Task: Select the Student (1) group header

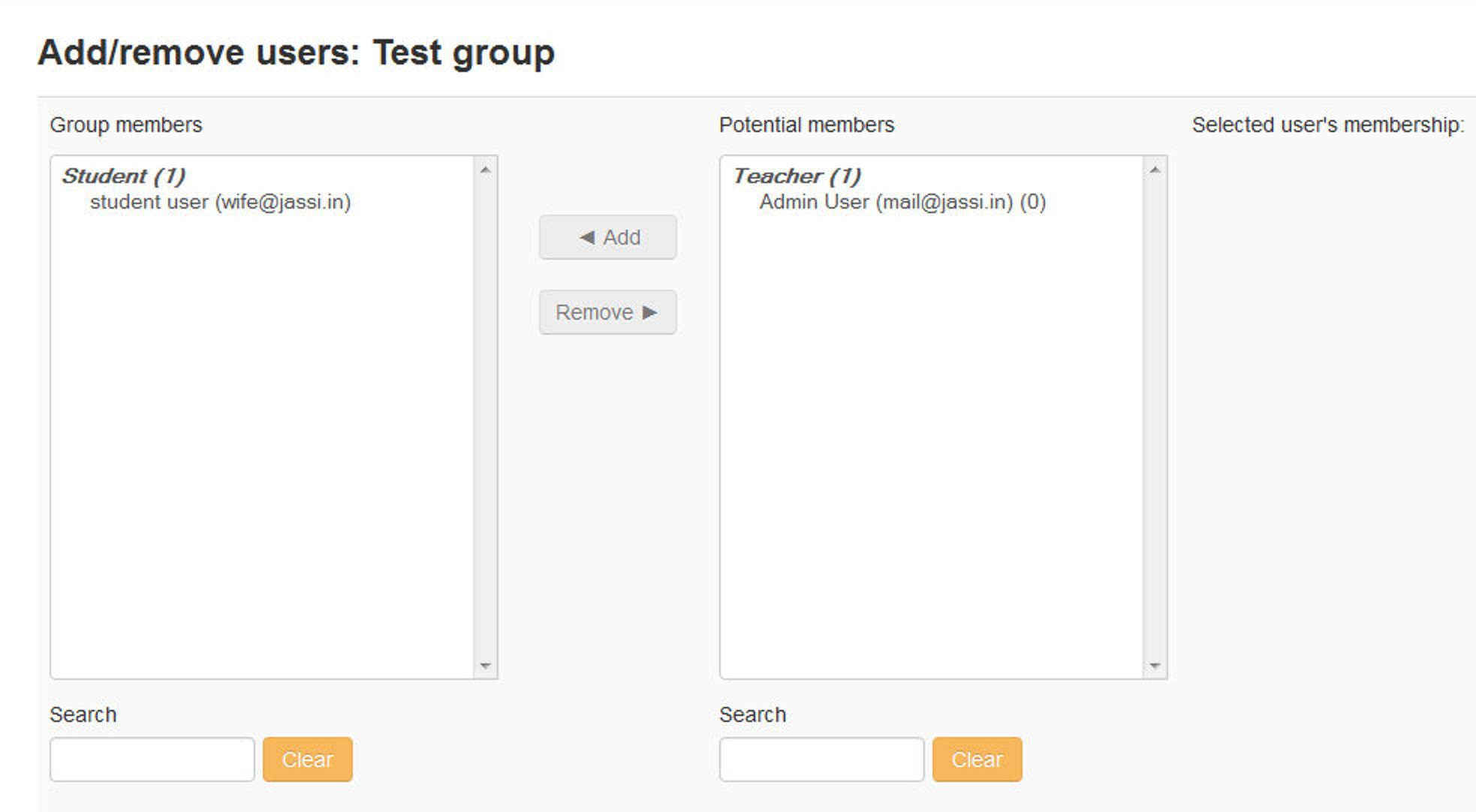Action: click(124, 175)
